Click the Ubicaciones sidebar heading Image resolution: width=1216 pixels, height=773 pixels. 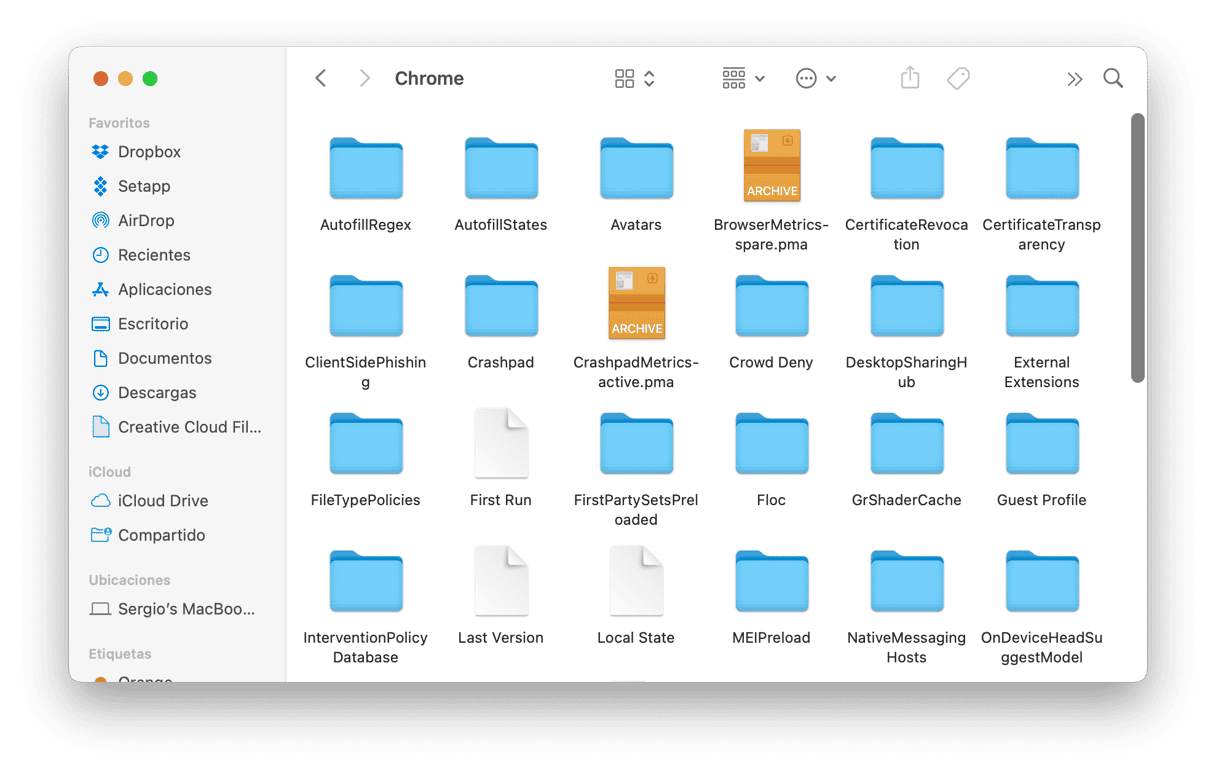[129, 580]
